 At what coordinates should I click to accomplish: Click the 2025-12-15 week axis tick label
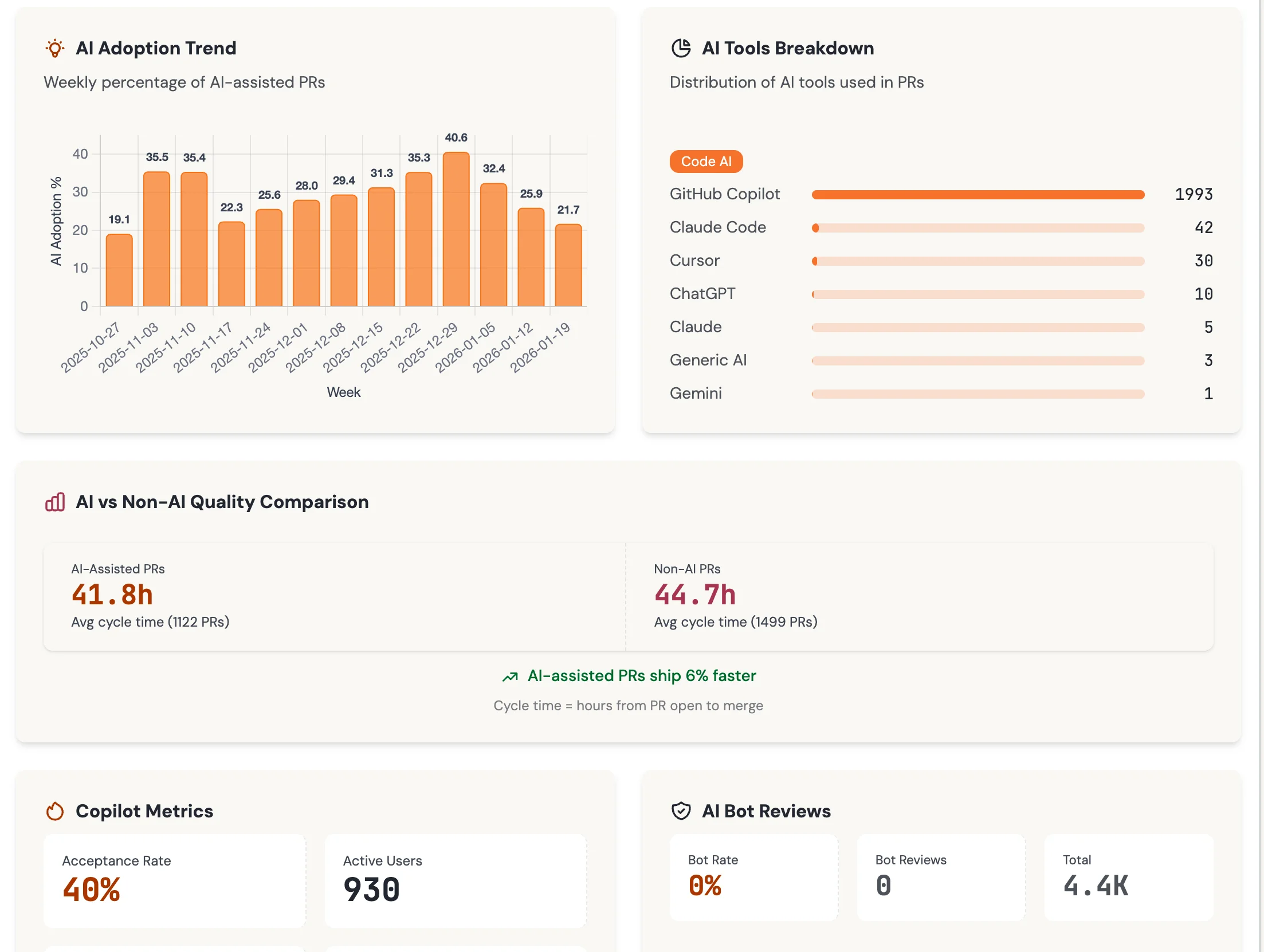pos(353,347)
